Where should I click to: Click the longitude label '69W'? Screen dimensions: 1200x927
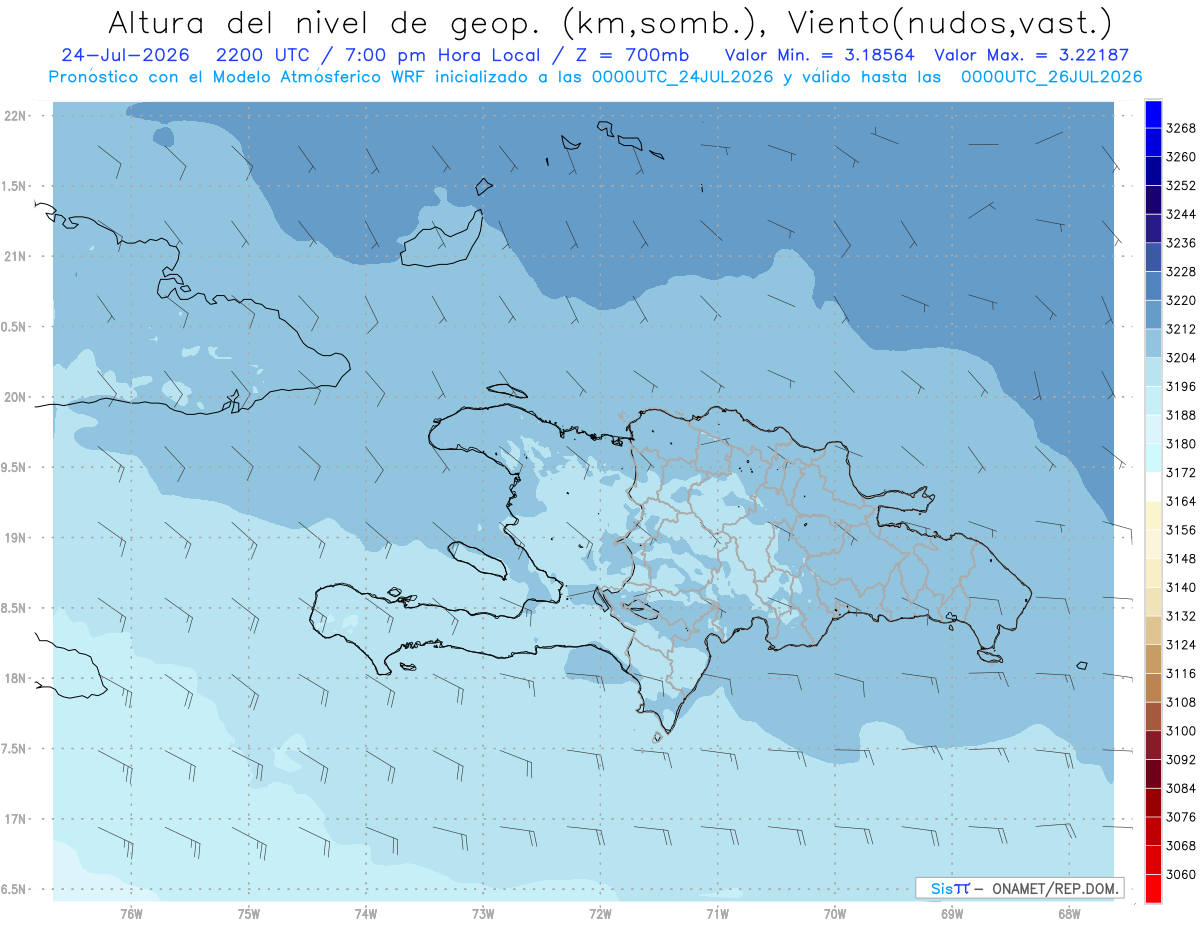click(x=952, y=914)
